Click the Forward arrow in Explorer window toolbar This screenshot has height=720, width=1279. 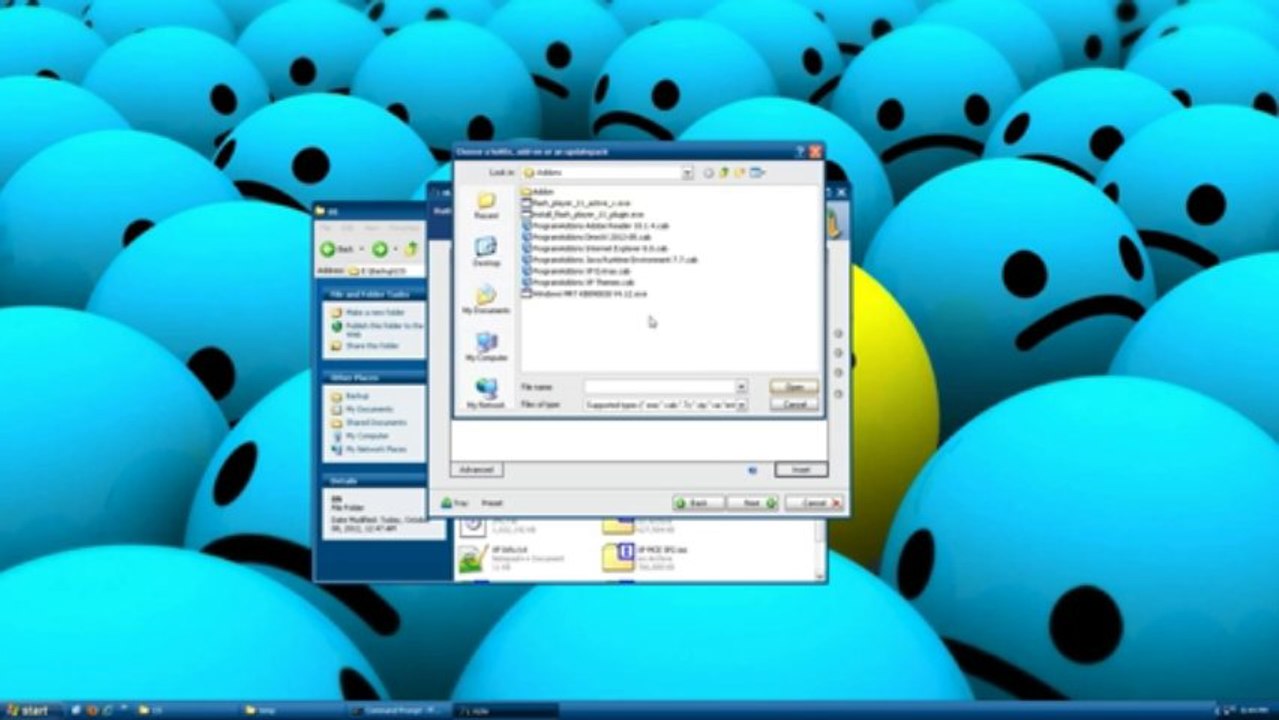click(x=379, y=248)
